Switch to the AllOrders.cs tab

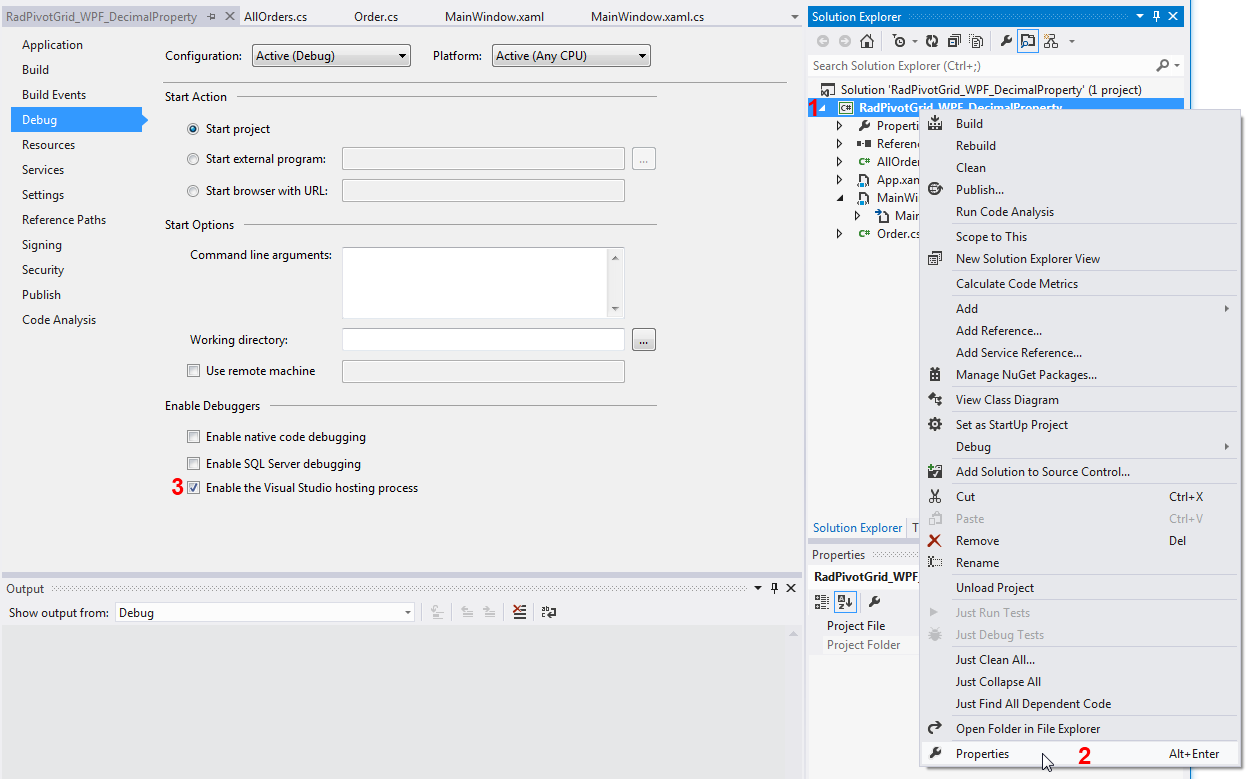(x=275, y=17)
